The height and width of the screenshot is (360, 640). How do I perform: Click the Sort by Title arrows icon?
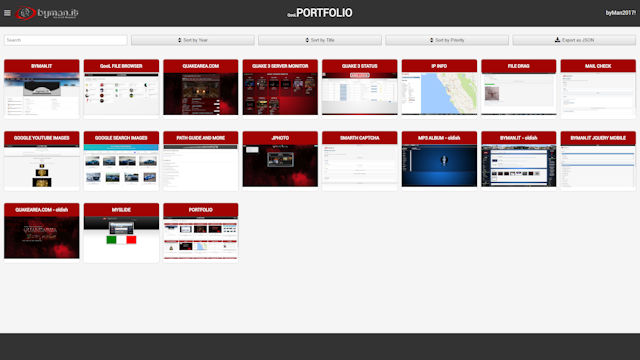307,40
